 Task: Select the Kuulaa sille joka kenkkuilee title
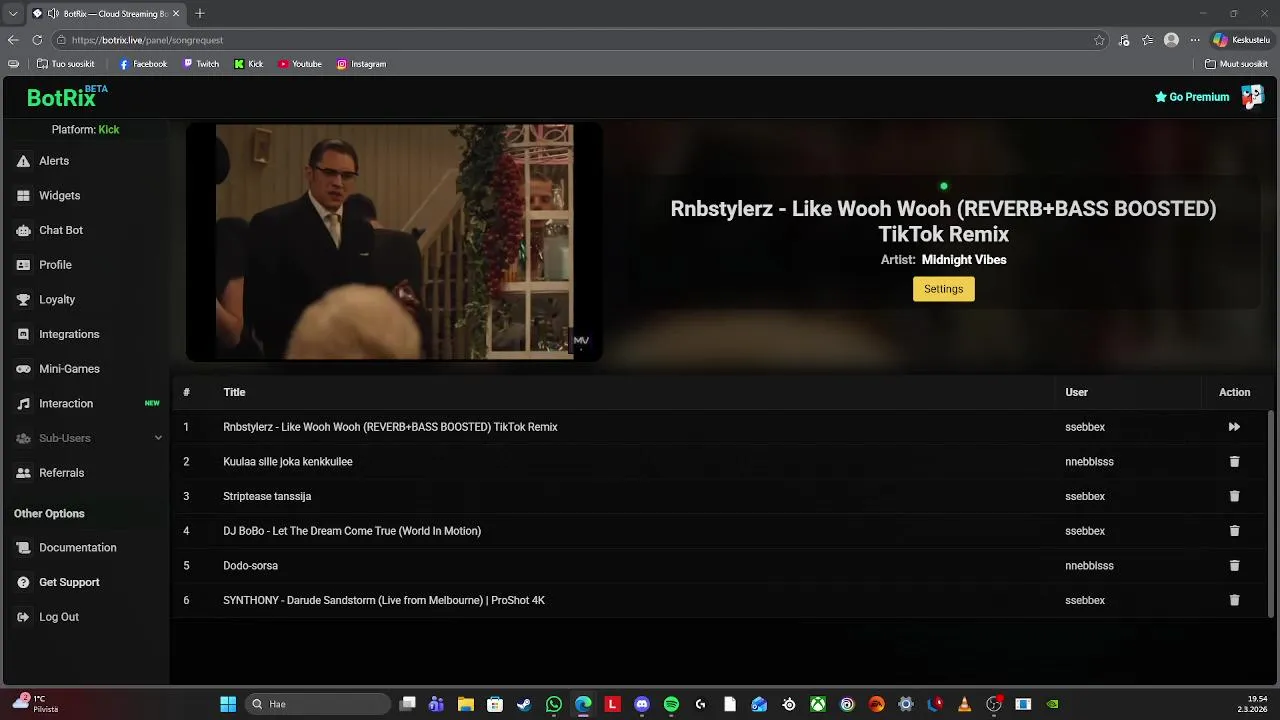click(x=288, y=462)
